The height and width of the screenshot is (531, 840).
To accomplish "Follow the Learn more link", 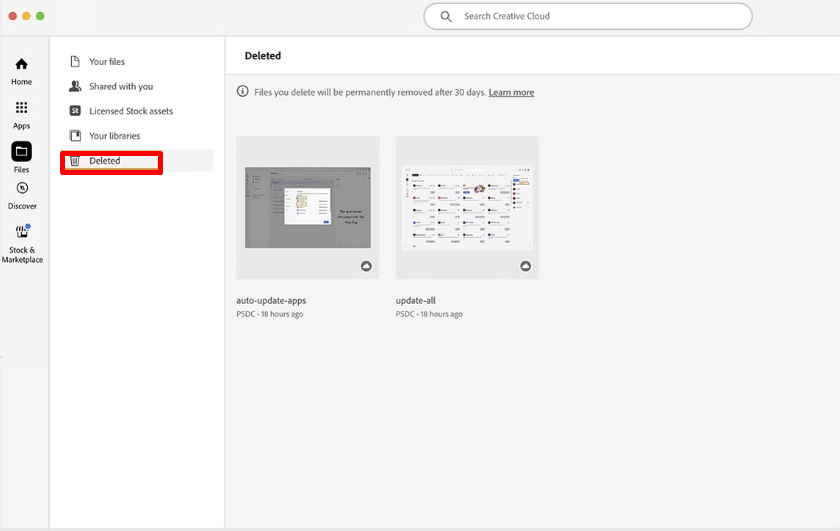I will pos(511,92).
